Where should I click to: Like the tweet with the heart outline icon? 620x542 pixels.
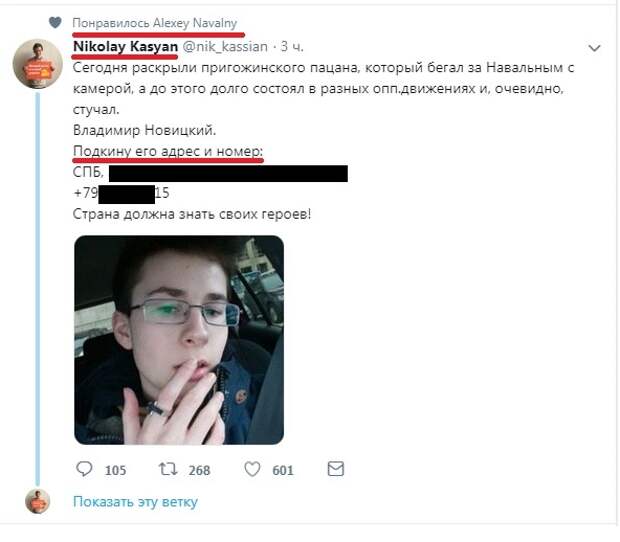pyautogui.click(x=252, y=469)
